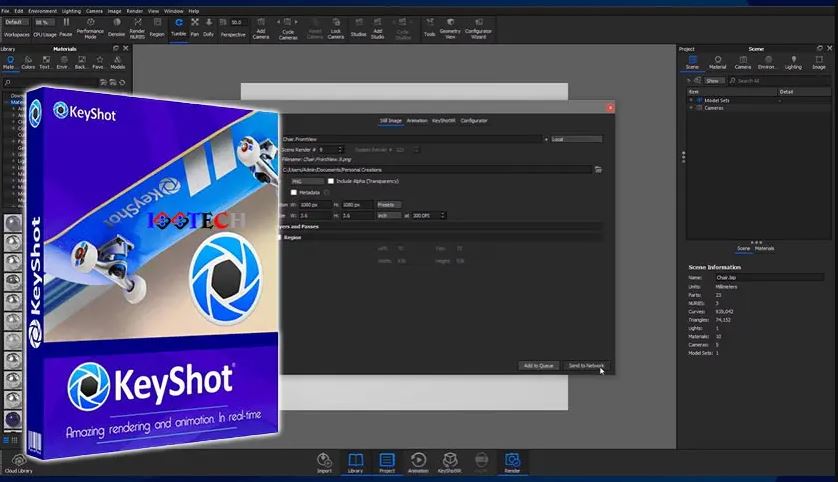Open the Local render target dropdown
Viewport: 838px width, 482px height.
pos(576,139)
